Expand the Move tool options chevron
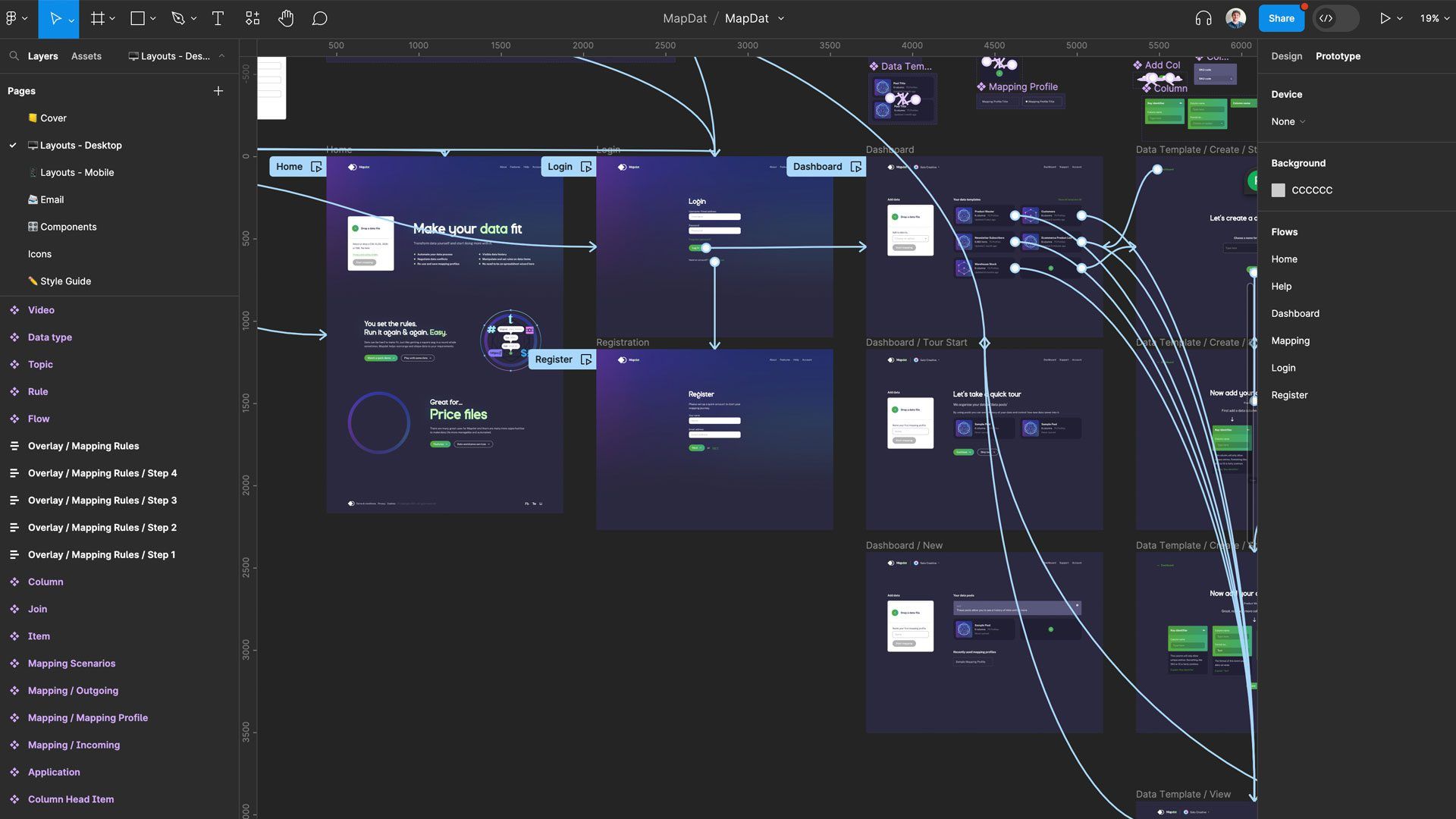 click(x=71, y=18)
